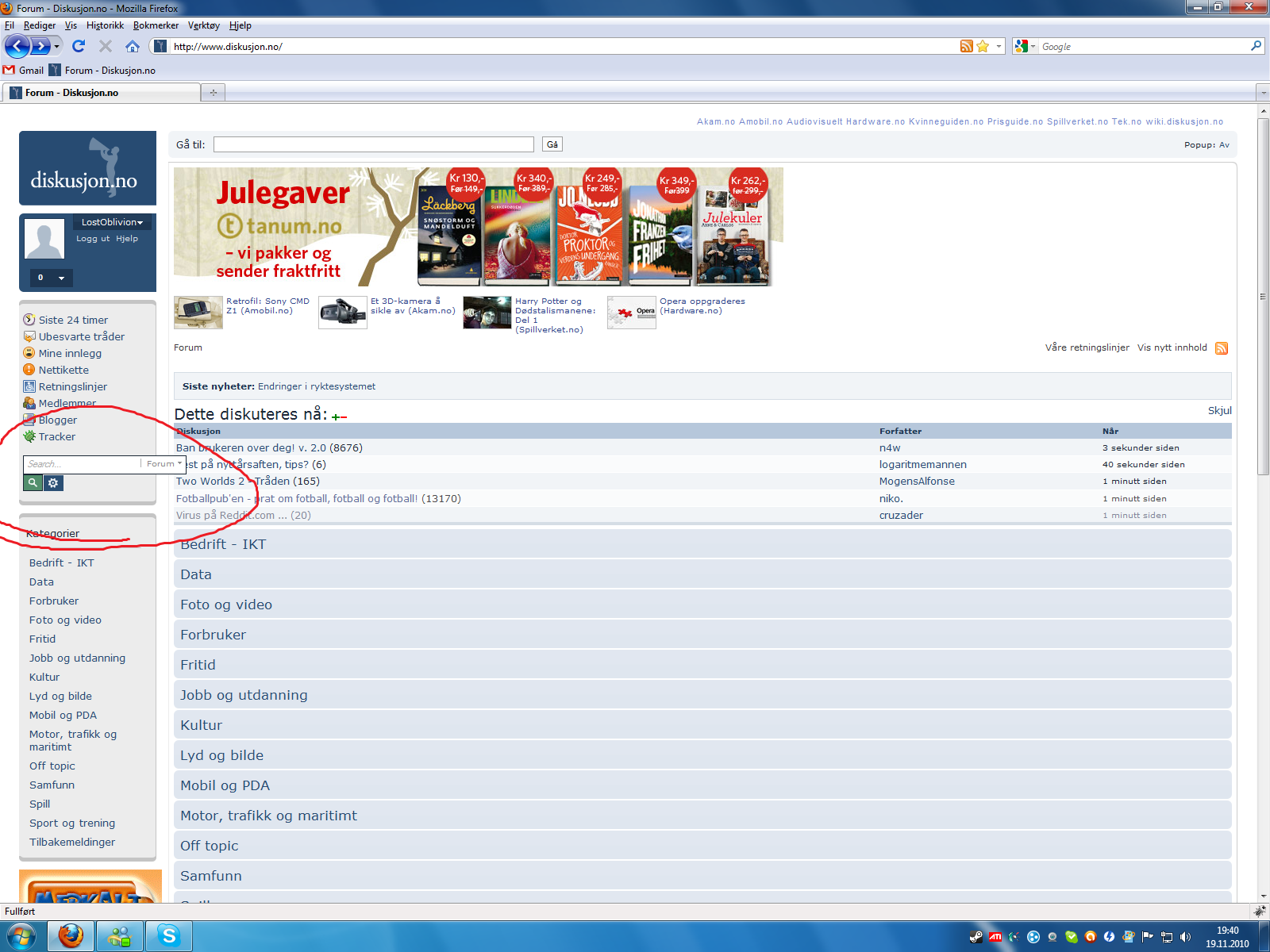Screen dimensions: 1270x952
Task: Click the taskbar clock showing 19:40
Action: (1227, 937)
